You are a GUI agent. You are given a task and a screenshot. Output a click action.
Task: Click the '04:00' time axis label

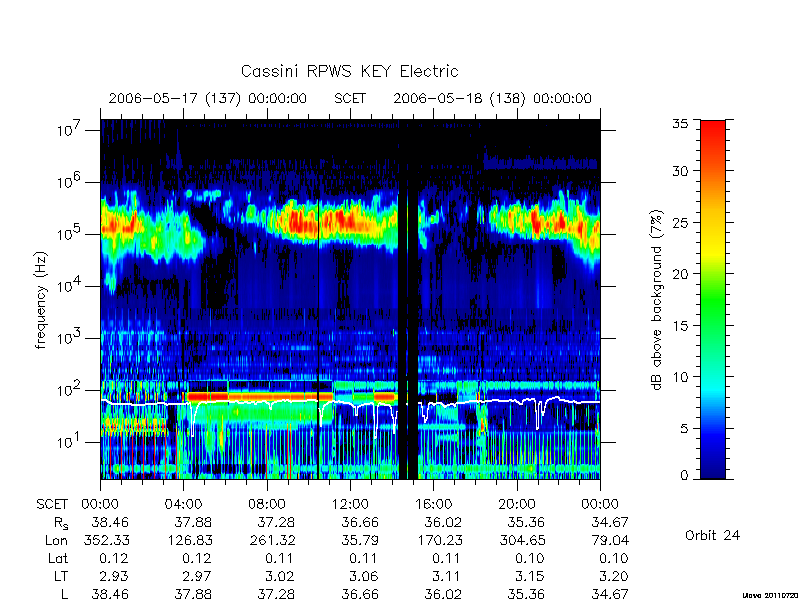pyautogui.click(x=183, y=504)
